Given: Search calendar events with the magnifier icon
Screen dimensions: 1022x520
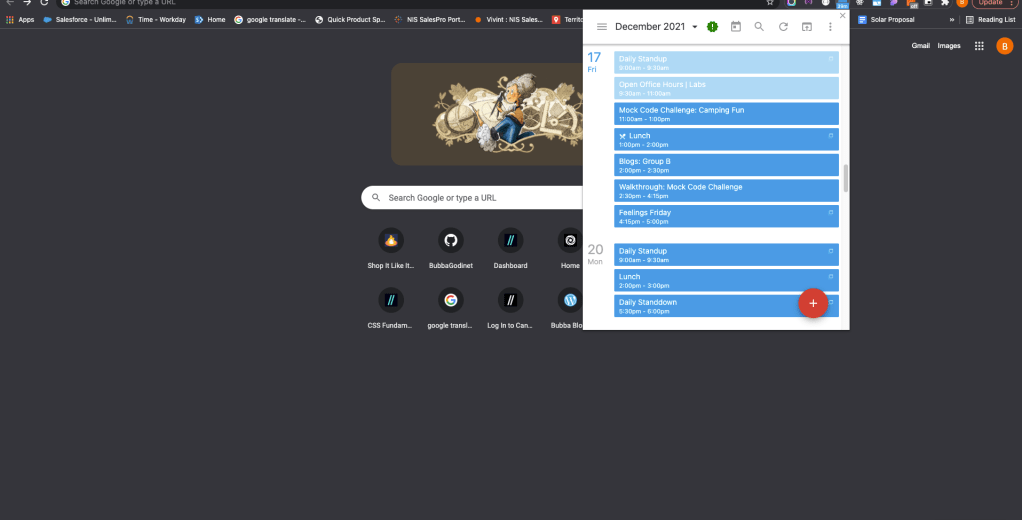Looking at the screenshot, I should [759, 27].
